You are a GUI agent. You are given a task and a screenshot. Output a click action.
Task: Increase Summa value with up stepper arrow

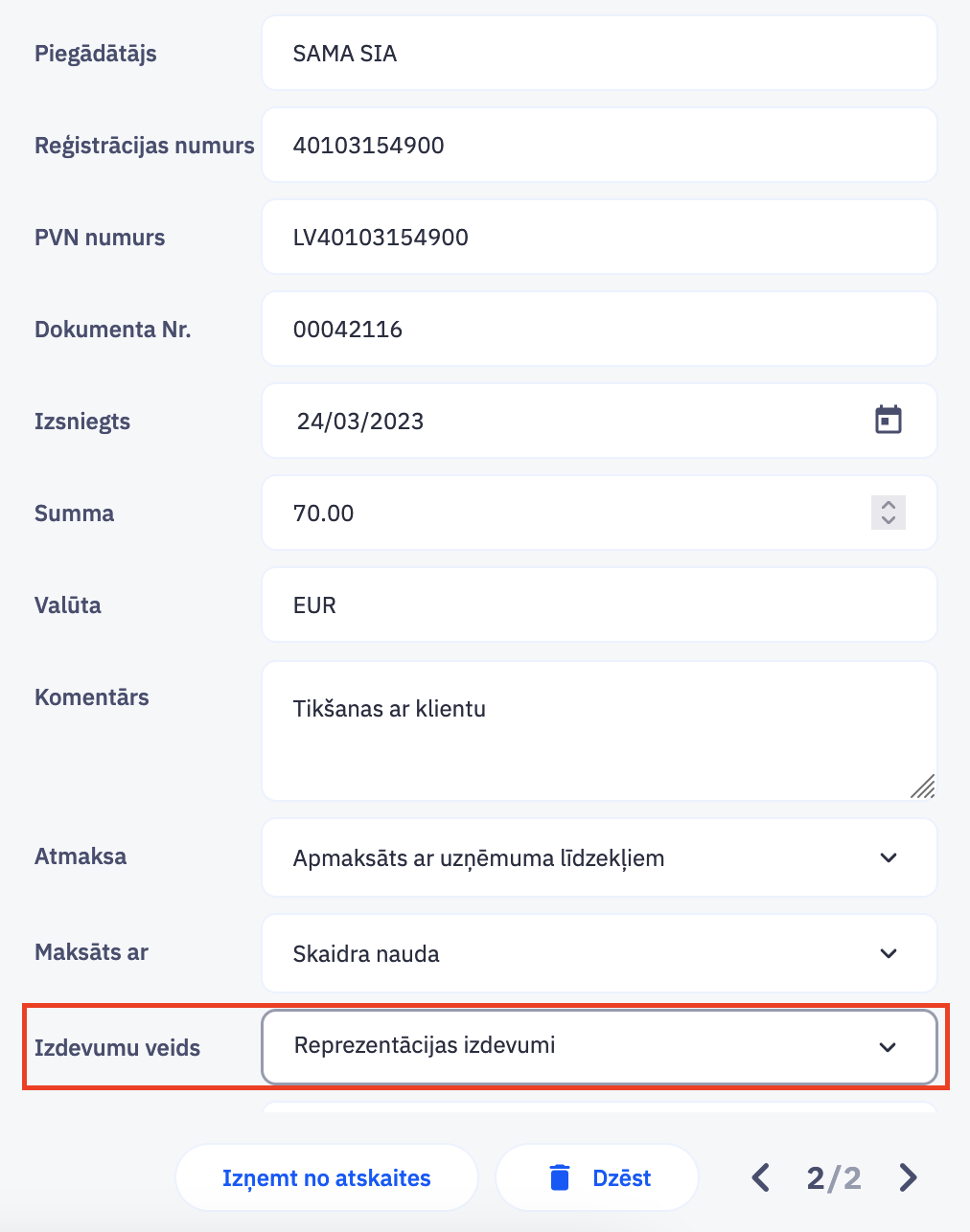889,505
